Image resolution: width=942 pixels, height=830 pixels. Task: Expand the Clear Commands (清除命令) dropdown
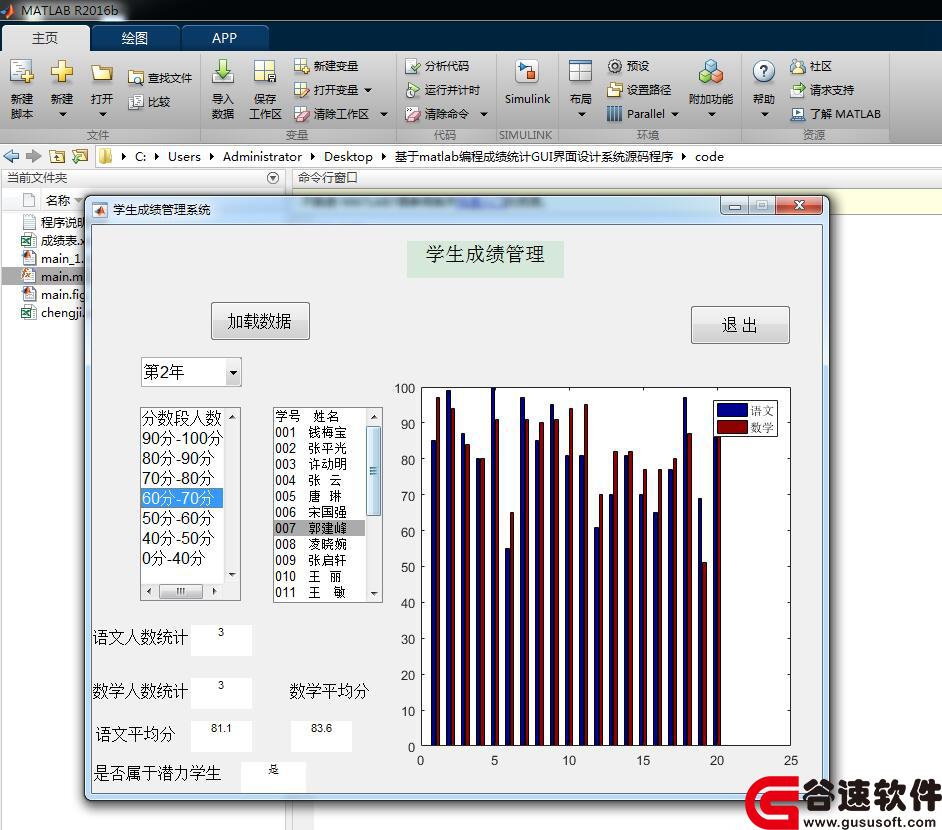484,114
